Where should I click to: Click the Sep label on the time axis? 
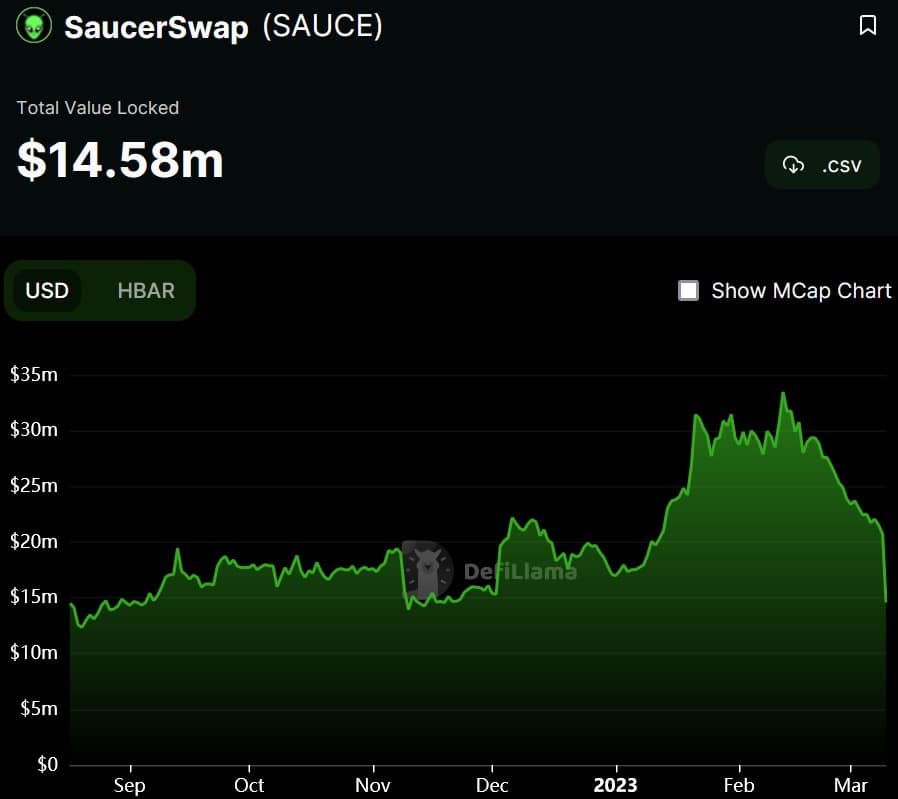129,785
